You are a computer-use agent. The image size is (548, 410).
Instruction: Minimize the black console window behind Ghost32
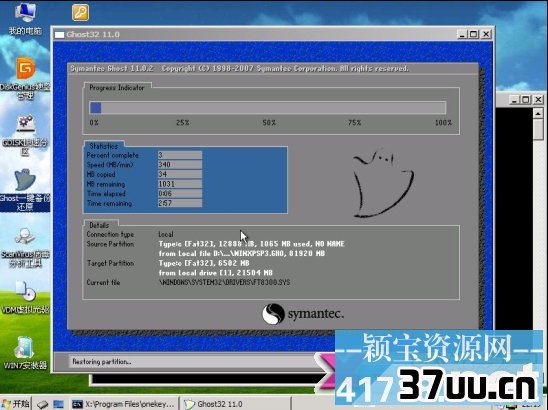[x=514, y=100]
